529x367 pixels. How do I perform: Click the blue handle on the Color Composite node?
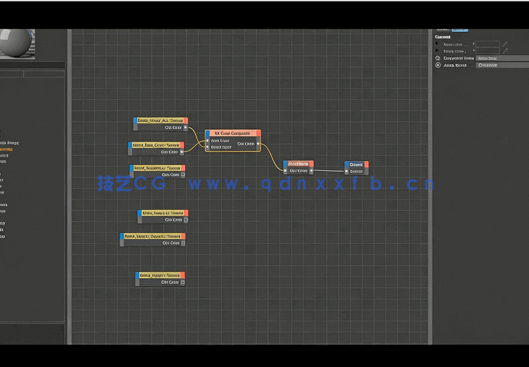[207, 134]
